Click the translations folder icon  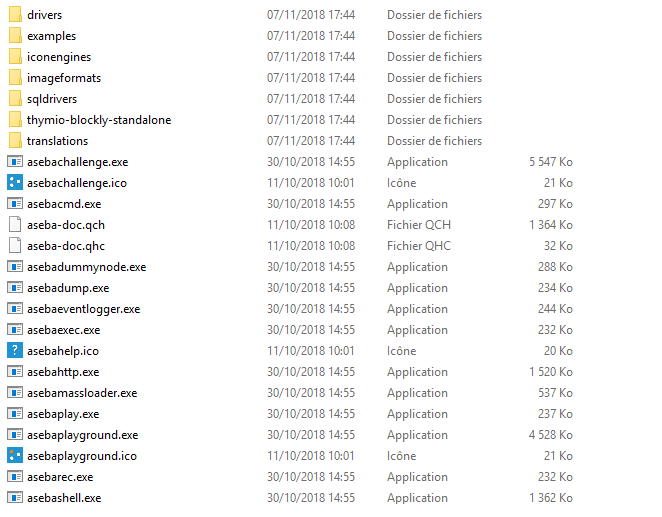15,141
